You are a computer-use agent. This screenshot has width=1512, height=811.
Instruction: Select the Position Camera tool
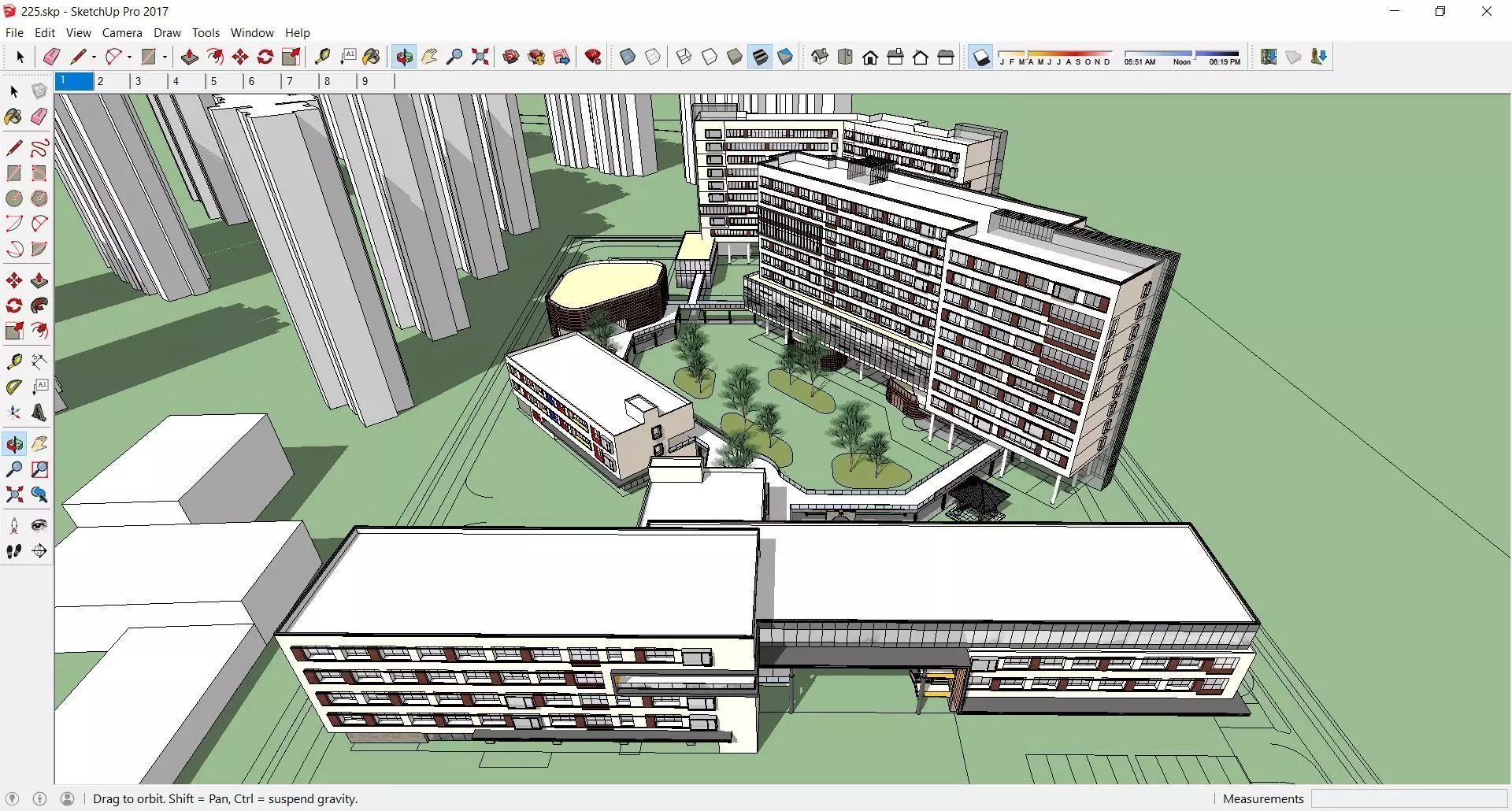pos(14,526)
